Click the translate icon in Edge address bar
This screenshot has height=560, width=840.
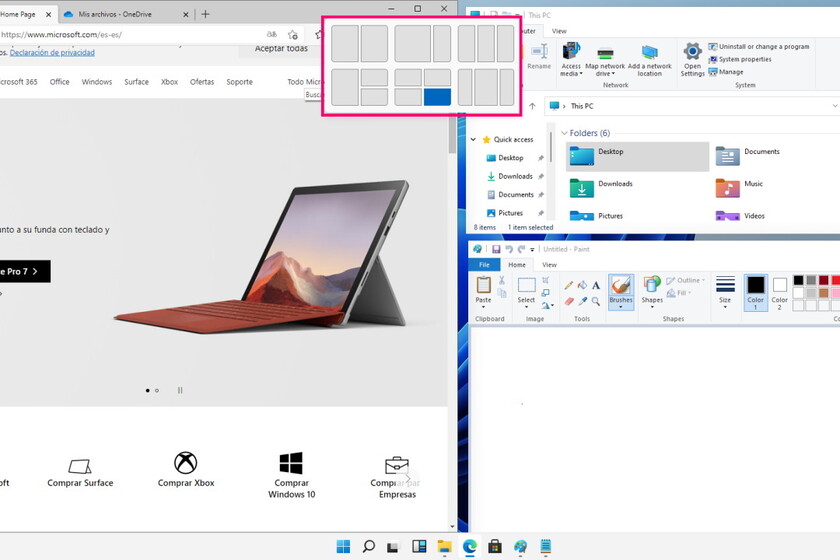coord(272,34)
